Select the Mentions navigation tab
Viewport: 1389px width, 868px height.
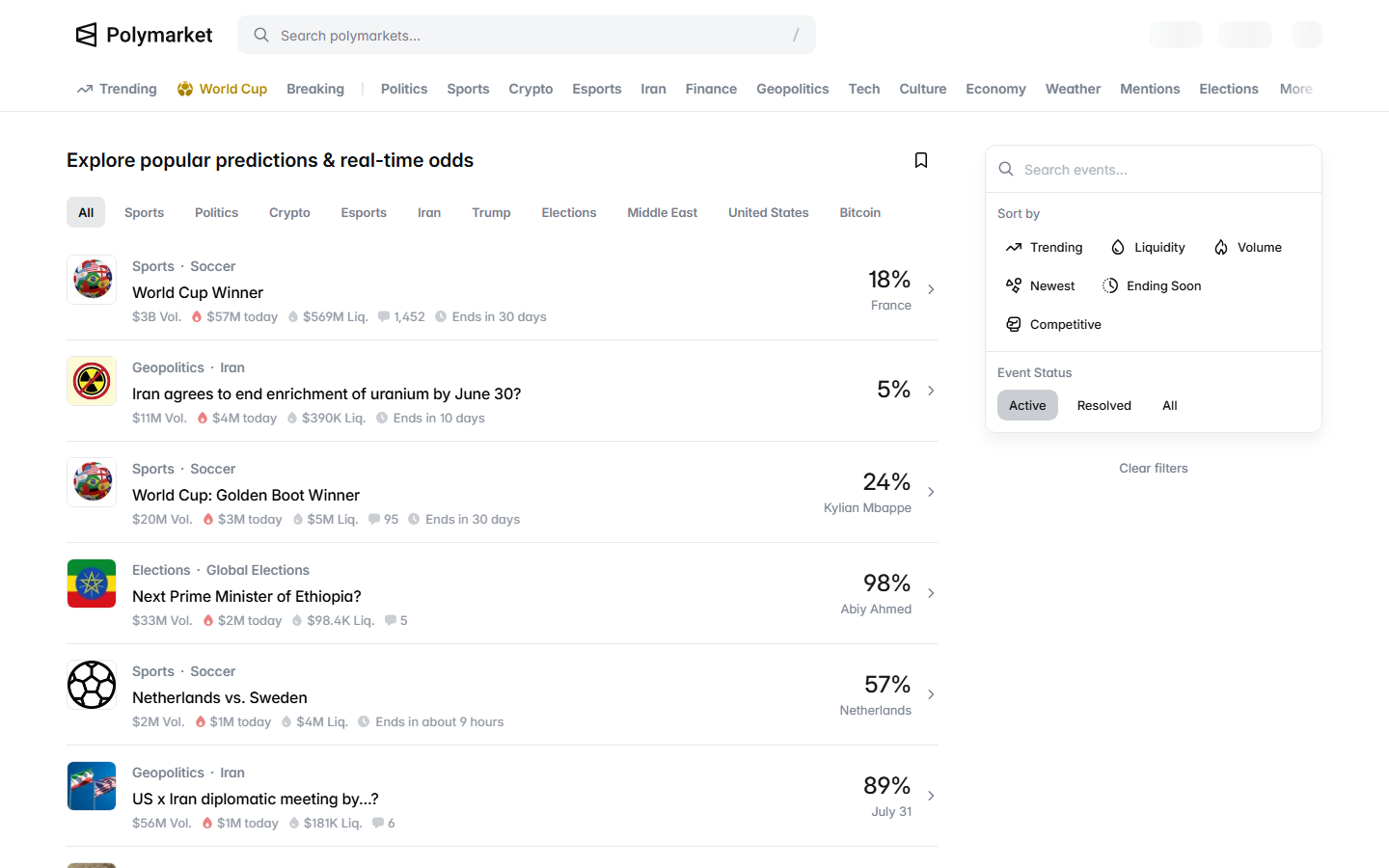click(x=1150, y=89)
